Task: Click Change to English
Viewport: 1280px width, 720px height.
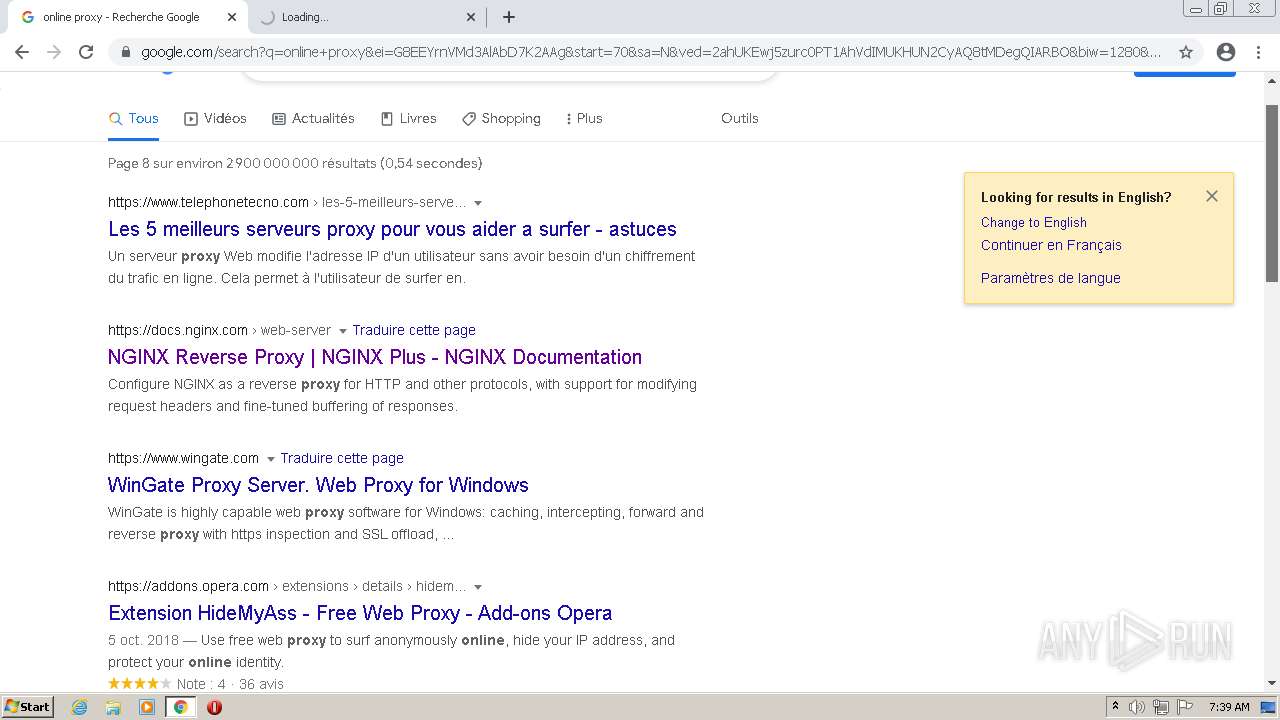Action: 1033,222
